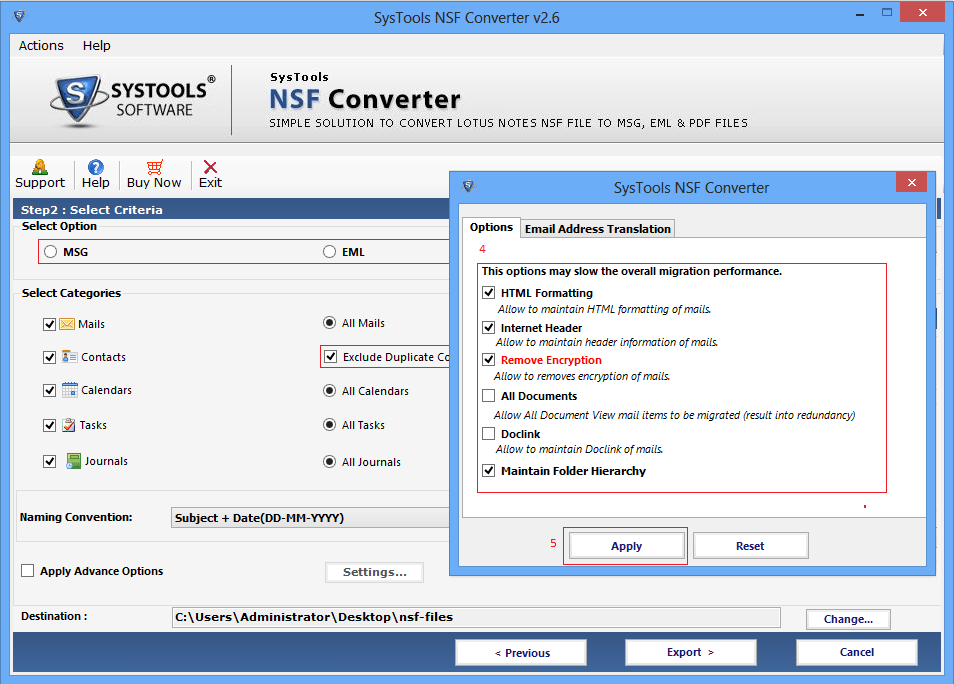Viewport: 954px width, 684px height.
Task: Click the Export button
Action: point(691,652)
